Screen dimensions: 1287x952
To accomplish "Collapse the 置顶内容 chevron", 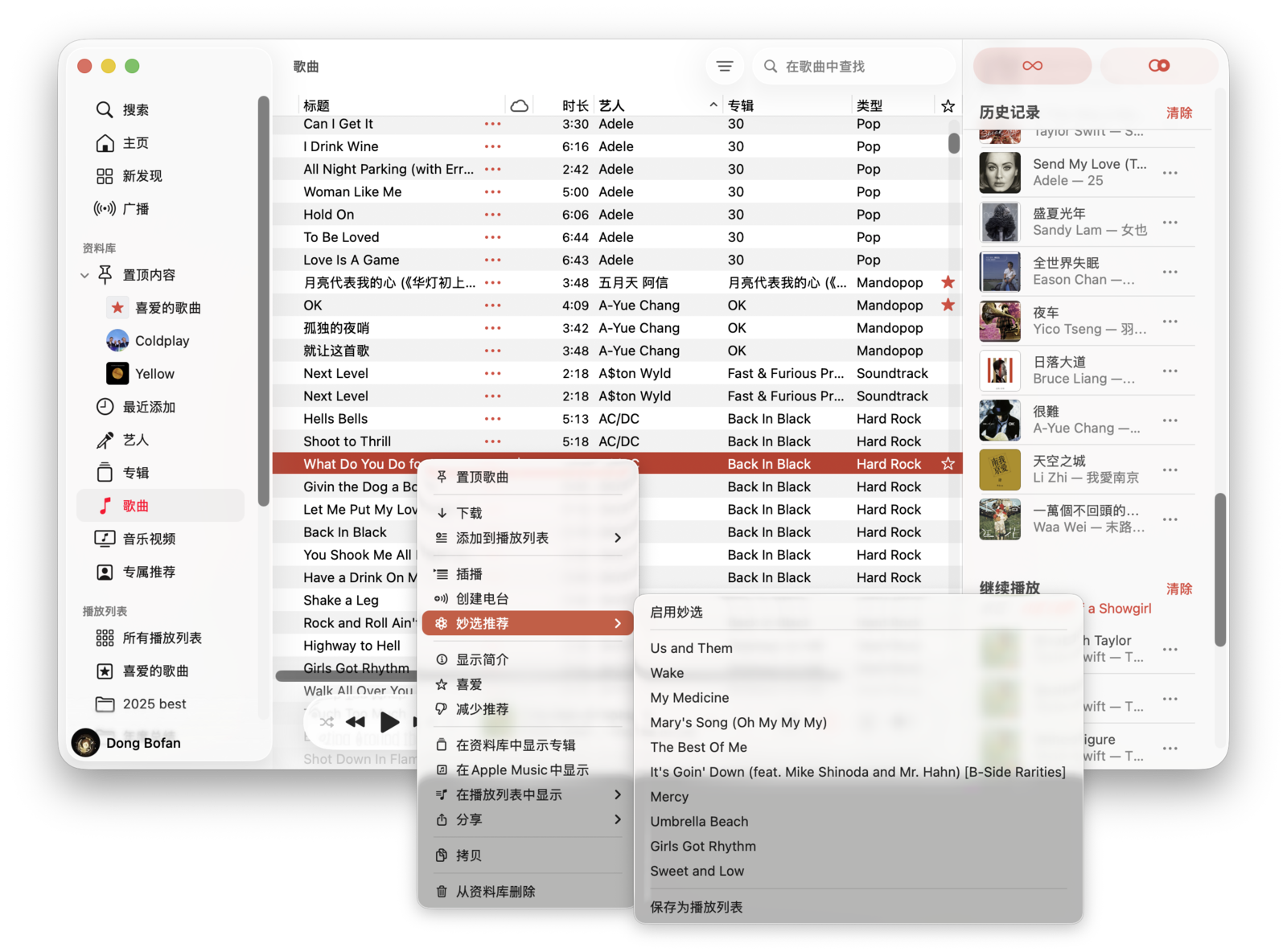I will point(84,275).
